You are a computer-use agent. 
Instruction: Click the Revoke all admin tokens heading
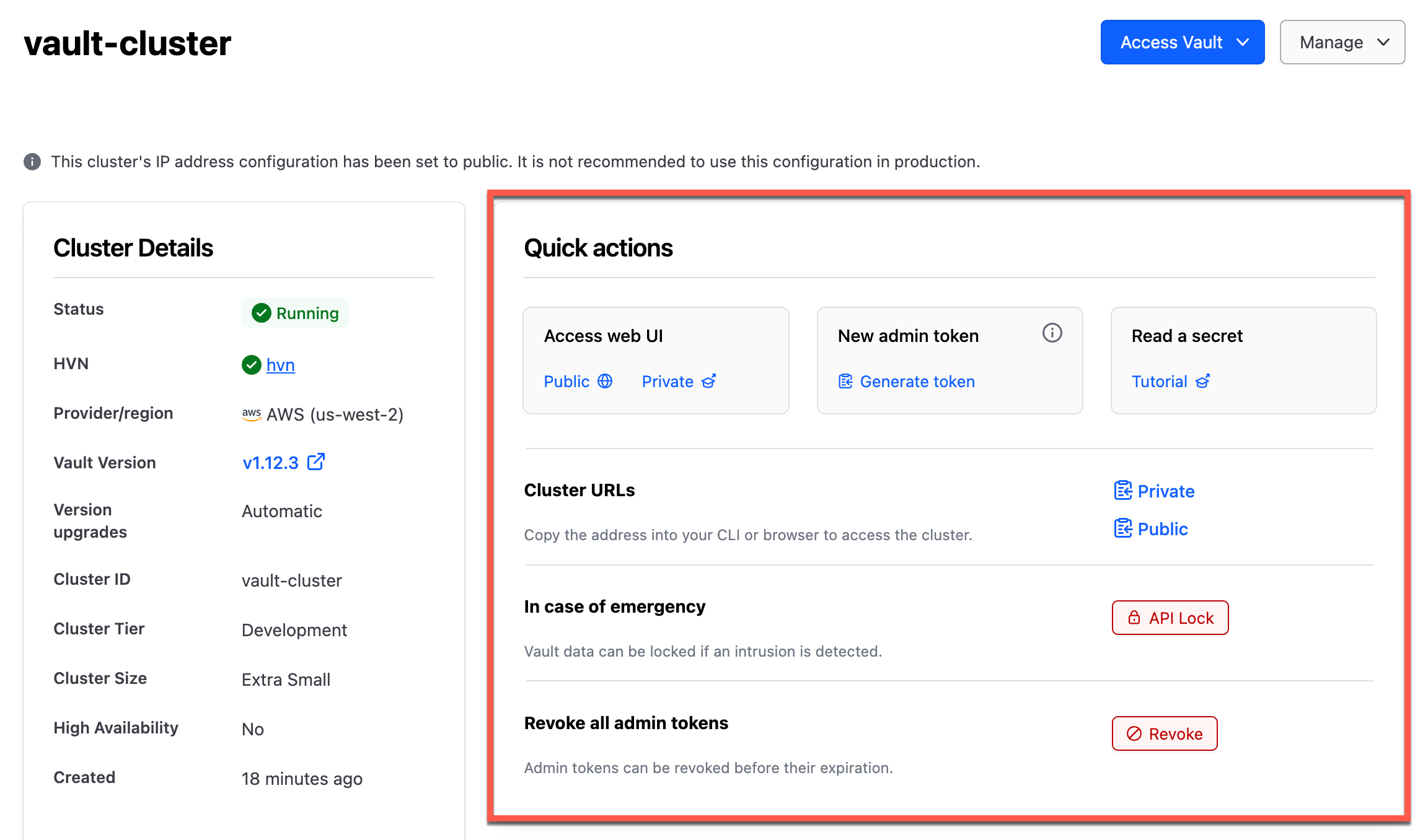[626, 723]
